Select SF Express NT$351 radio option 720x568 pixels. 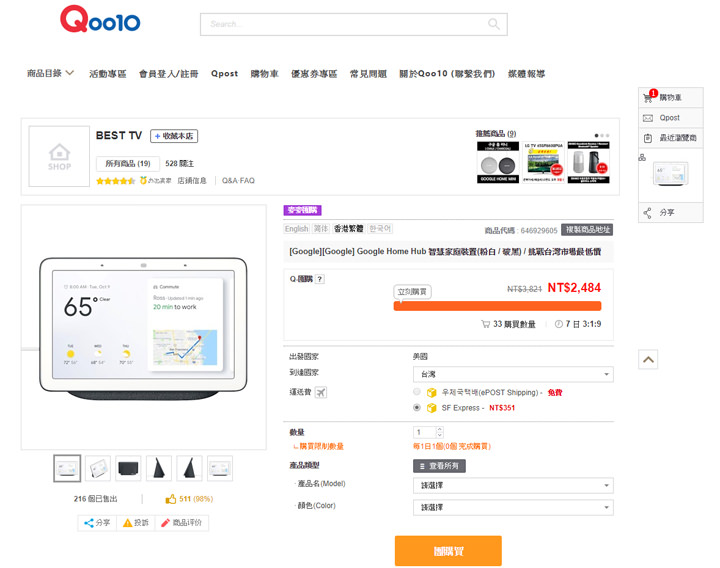[x=417, y=408]
